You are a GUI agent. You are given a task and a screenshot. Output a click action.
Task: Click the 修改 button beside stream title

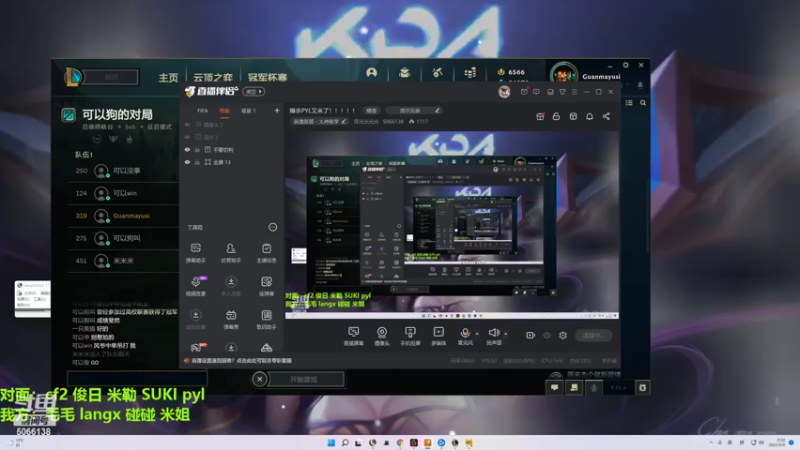tap(371, 110)
